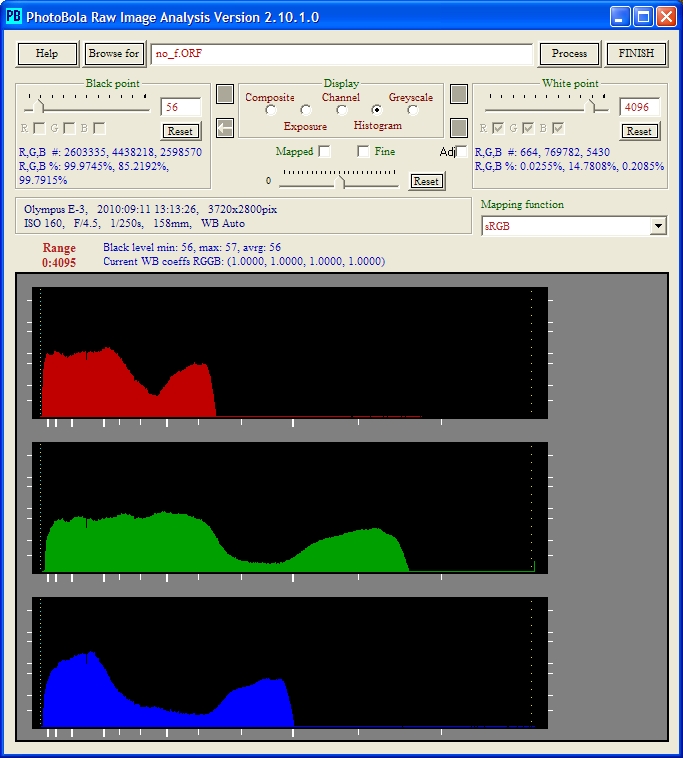This screenshot has height=758, width=683.
Task: Click the green channel histogram
Action: pyautogui.click(x=290, y=508)
